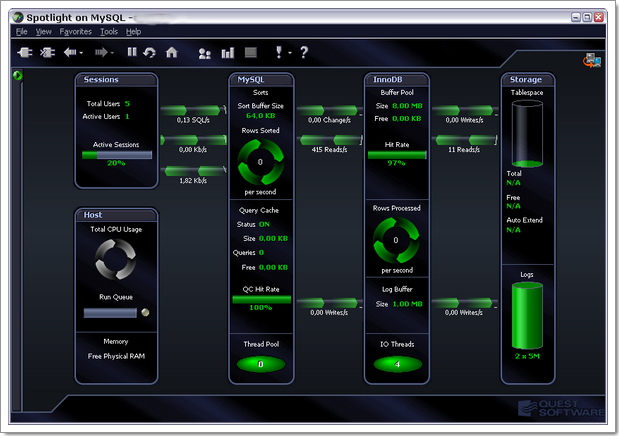Click the Total CPU Usage spinner
Screen dimensions: 619x436
pos(116,259)
